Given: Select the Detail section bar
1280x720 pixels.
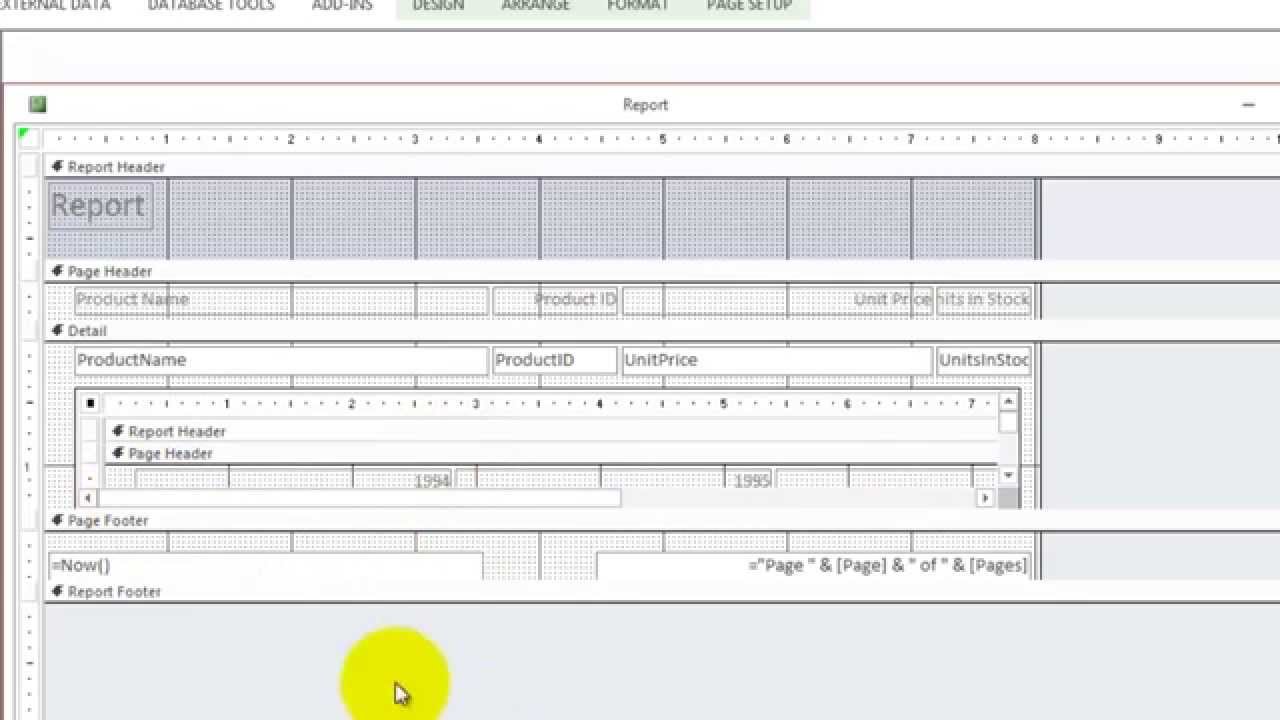Looking at the screenshot, I should 660,330.
